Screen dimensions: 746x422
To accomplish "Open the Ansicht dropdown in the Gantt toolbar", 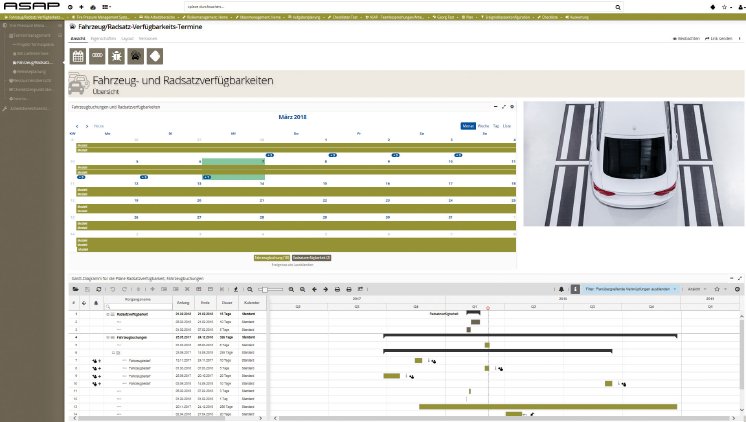I will click(x=695, y=288).
